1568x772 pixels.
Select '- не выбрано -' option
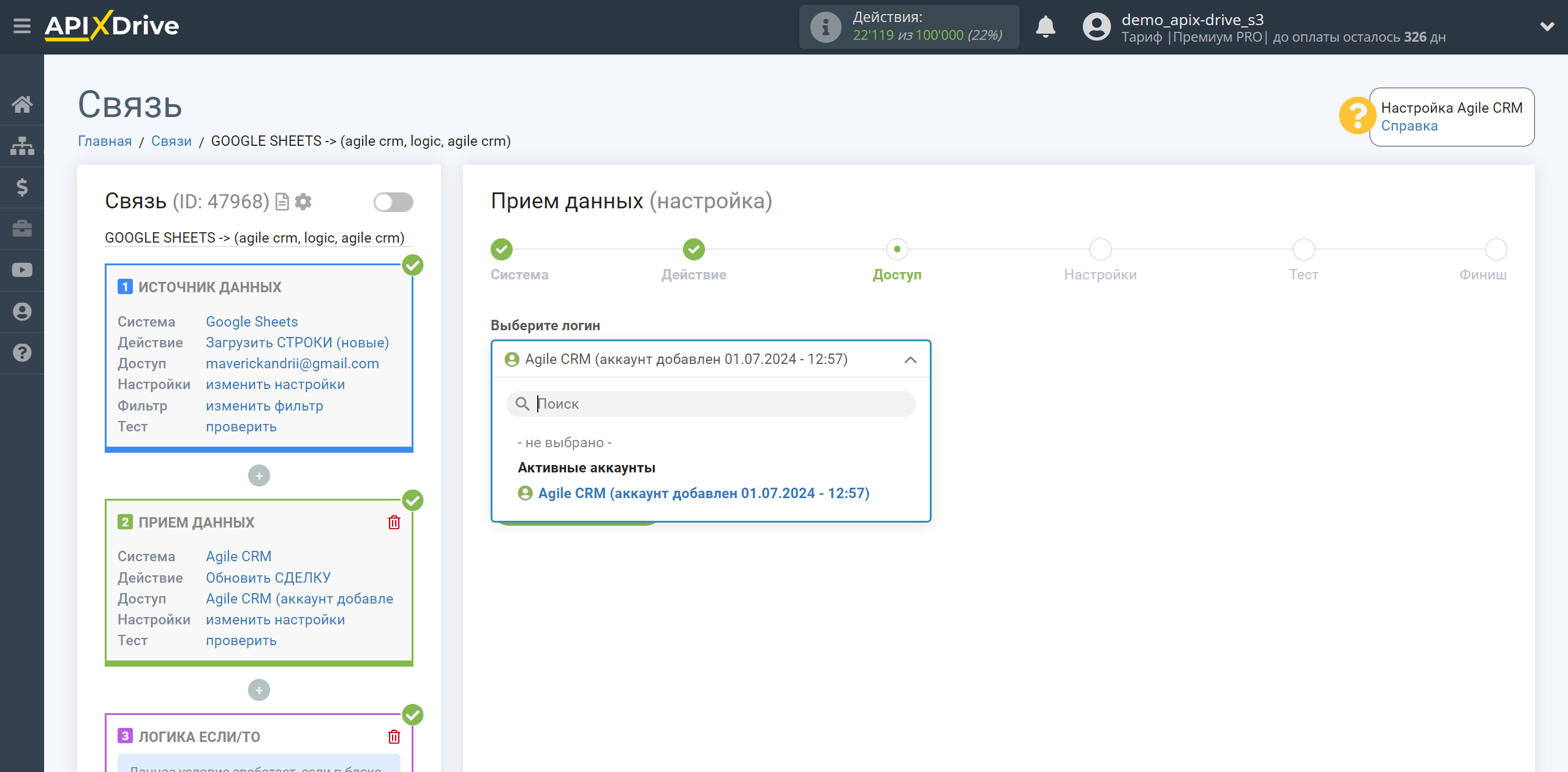pos(565,442)
